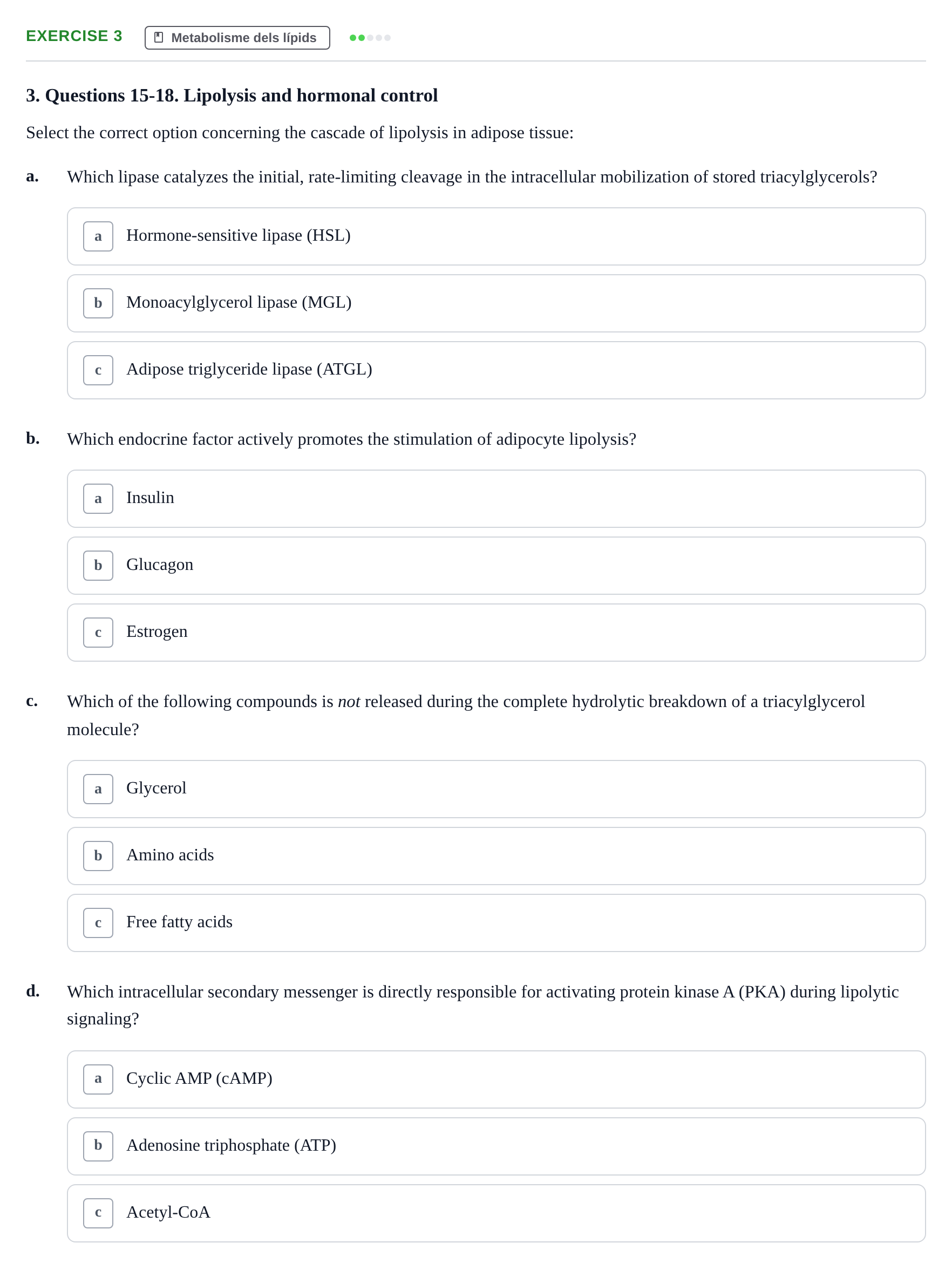Select Cyclic AMP (cAMP) answer
Image resolution: width=952 pixels, height=1277 pixels.
pos(496,1079)
